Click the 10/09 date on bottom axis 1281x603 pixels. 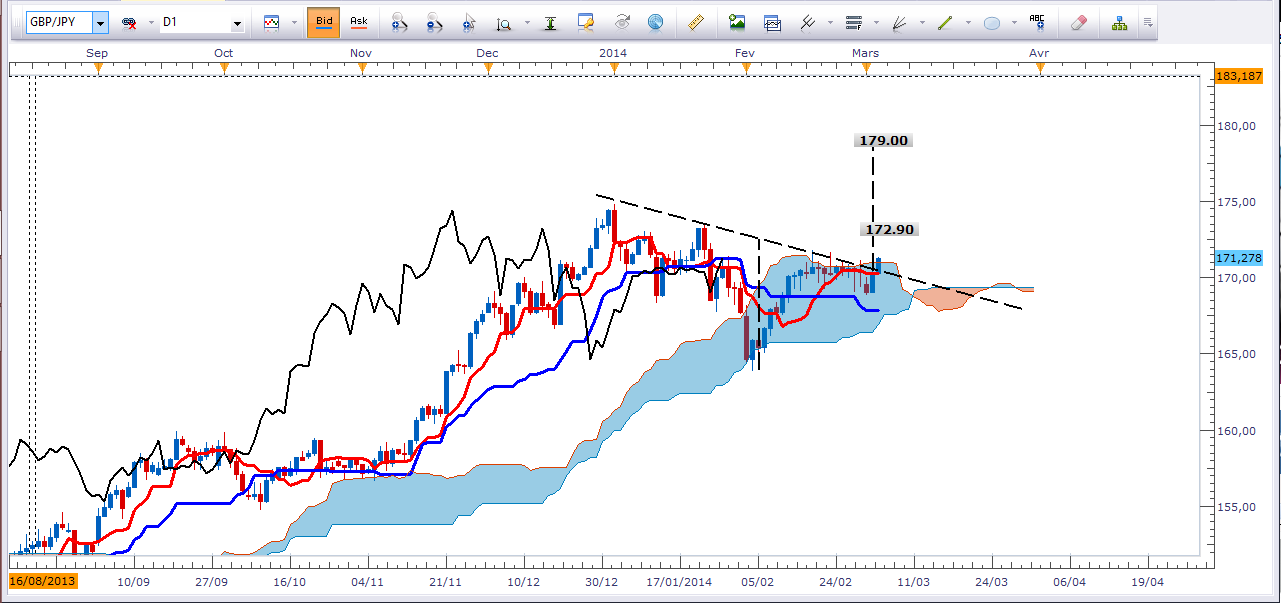[x=134, y=580]
